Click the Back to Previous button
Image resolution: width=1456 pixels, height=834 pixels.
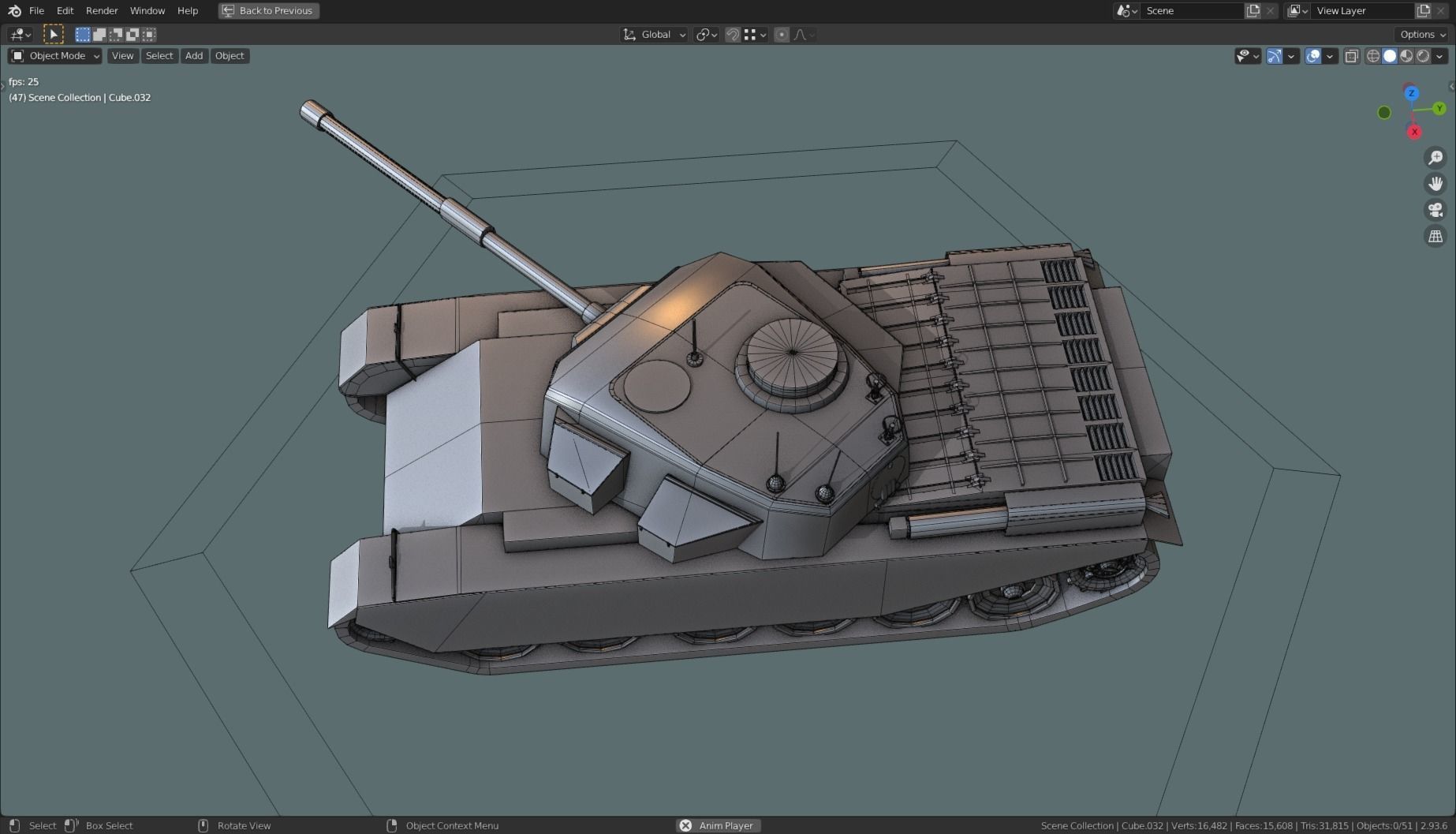tap(268, 10)
